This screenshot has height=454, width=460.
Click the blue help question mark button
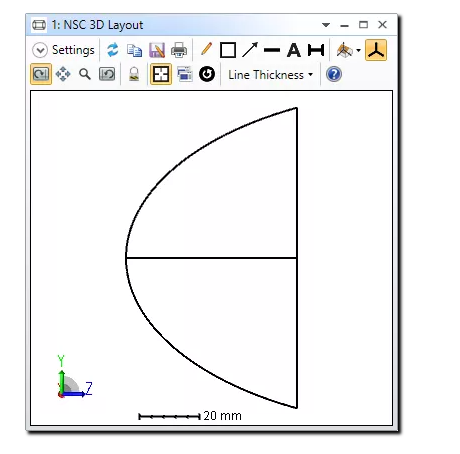coord(334,74)
